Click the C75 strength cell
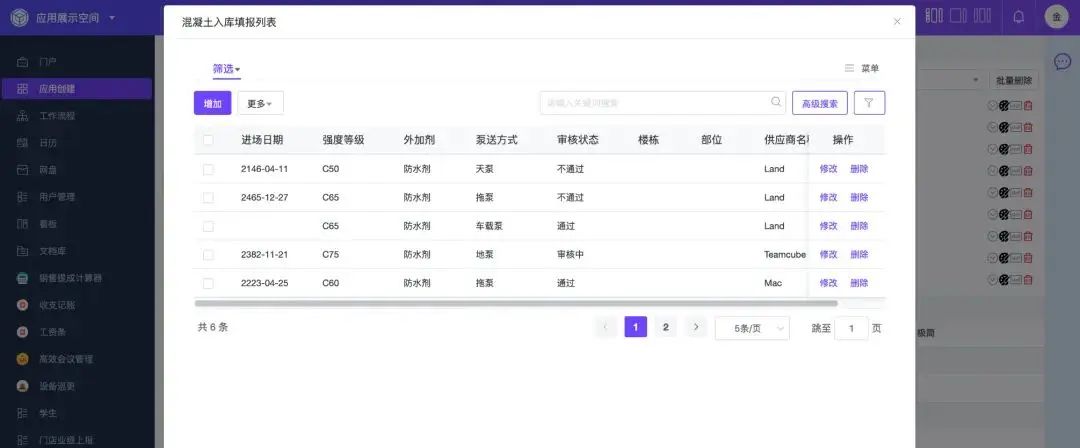This screenshot has height=448, width=1080. 331,254
